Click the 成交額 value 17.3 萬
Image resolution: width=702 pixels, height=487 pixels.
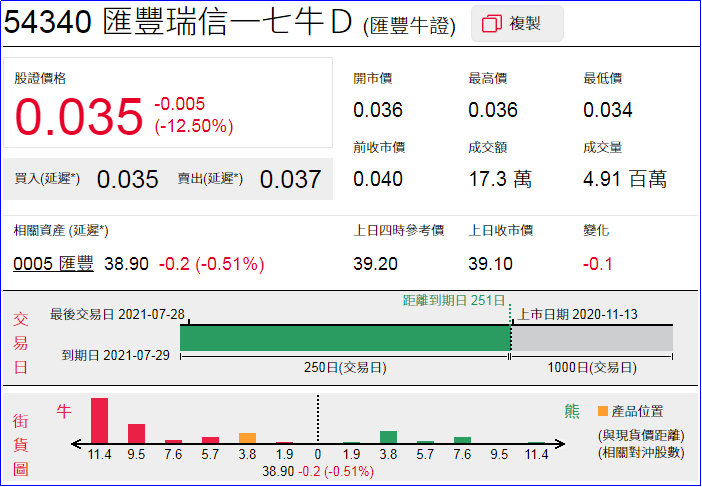tap(500, 179)
